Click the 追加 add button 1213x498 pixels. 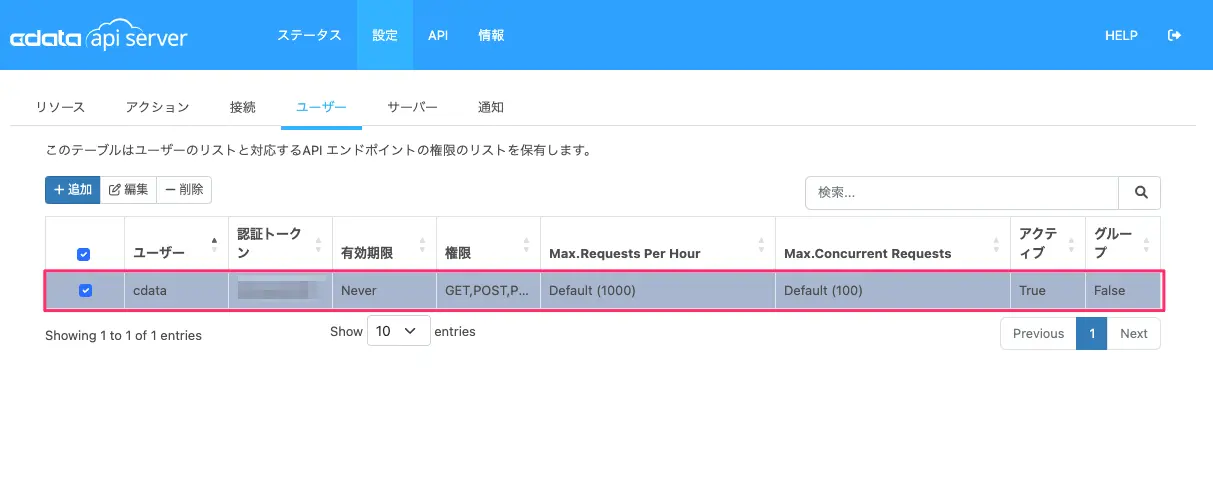click(x=72, y=189)
